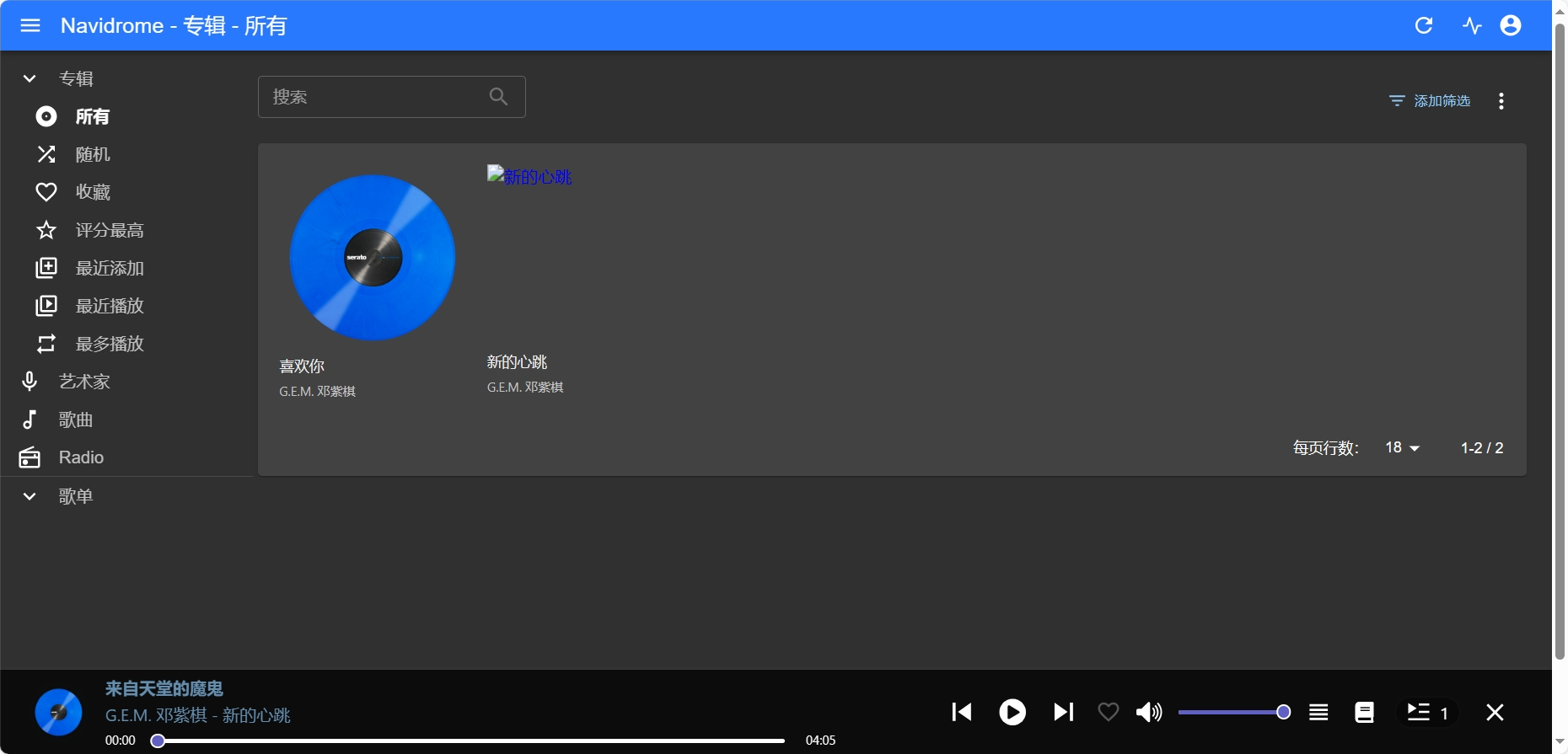1568x754 pixels.
Task: Click the song progress bar
Action: click(468, 741)
